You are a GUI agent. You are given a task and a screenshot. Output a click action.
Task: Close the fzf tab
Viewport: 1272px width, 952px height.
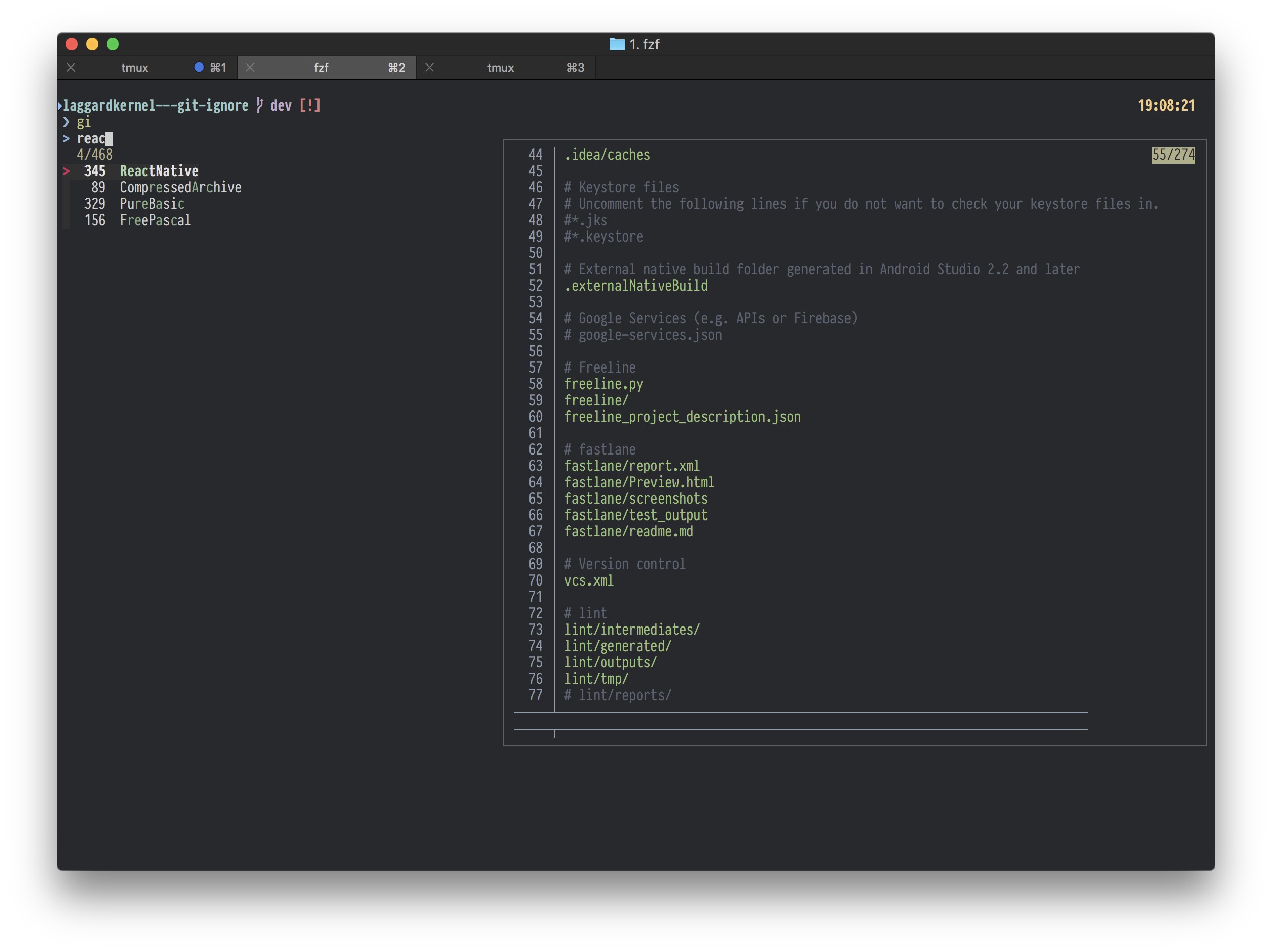click(x=250, y=67)
